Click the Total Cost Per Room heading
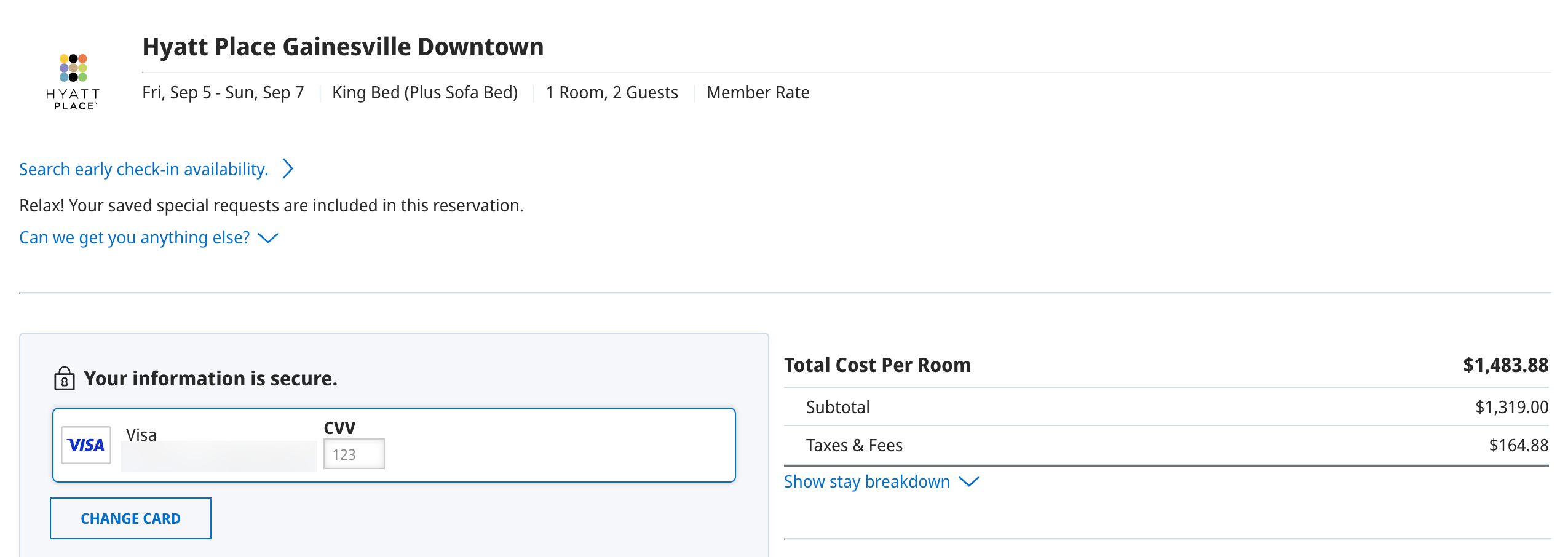 tap(877, 364)
